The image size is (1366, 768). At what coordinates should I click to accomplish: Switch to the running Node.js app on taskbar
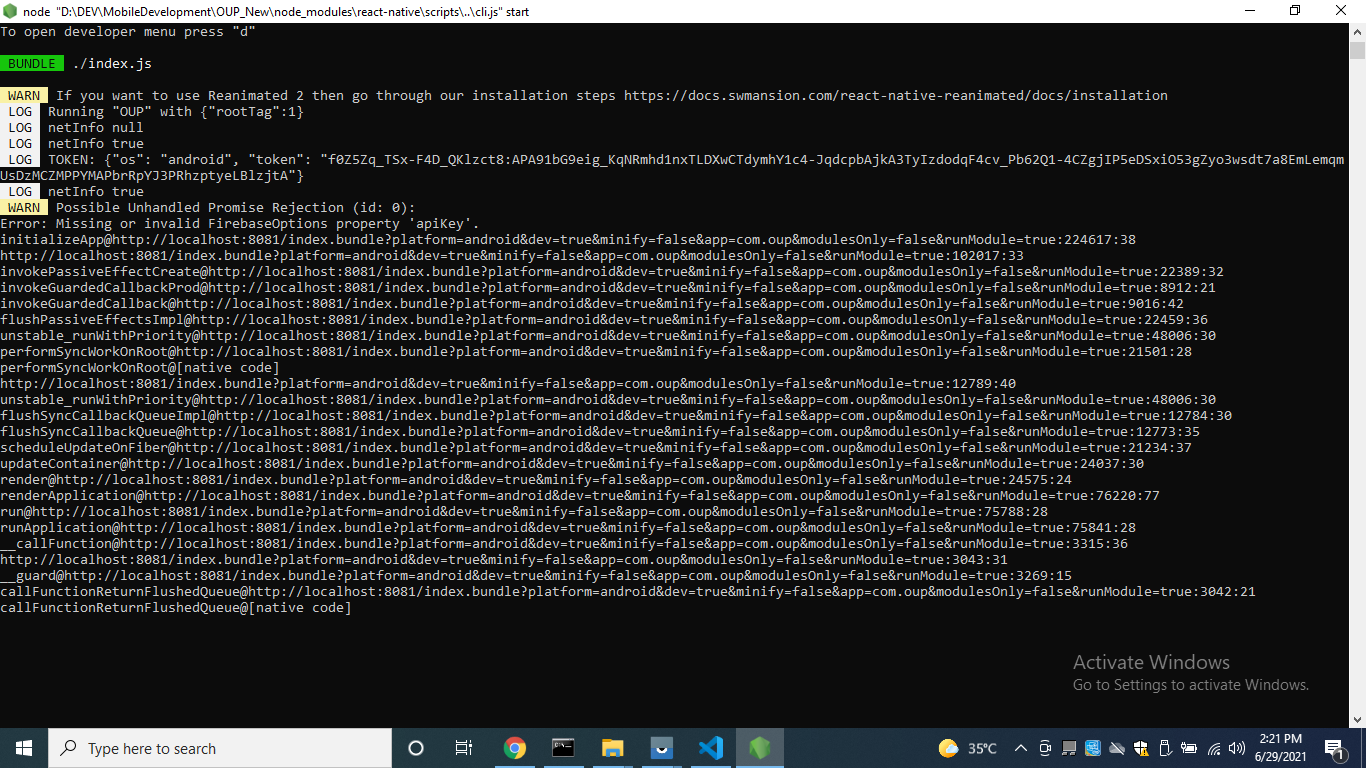[x=759, y=747]
